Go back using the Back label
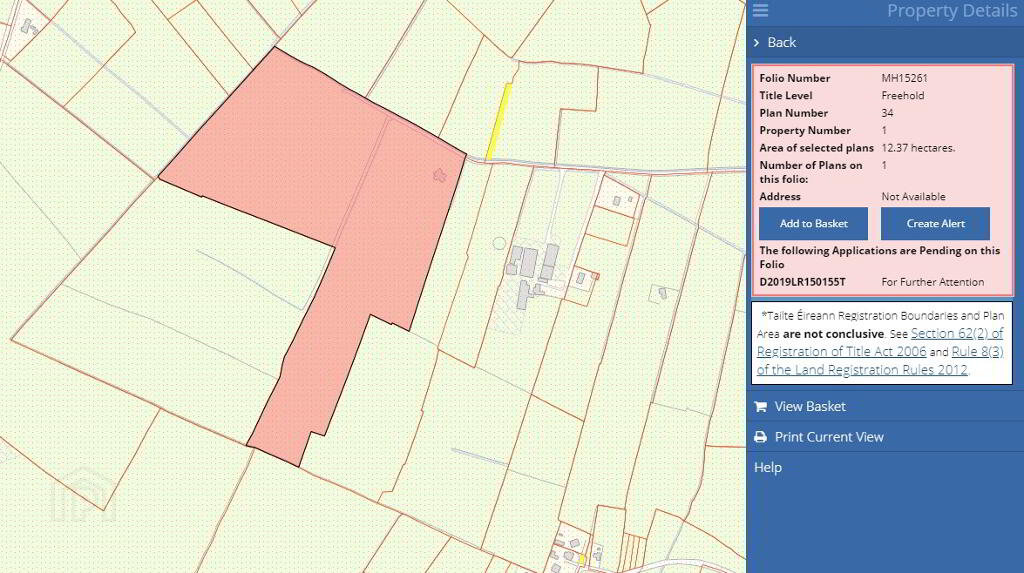This screenshot has width=1024, height=573. 782,42
